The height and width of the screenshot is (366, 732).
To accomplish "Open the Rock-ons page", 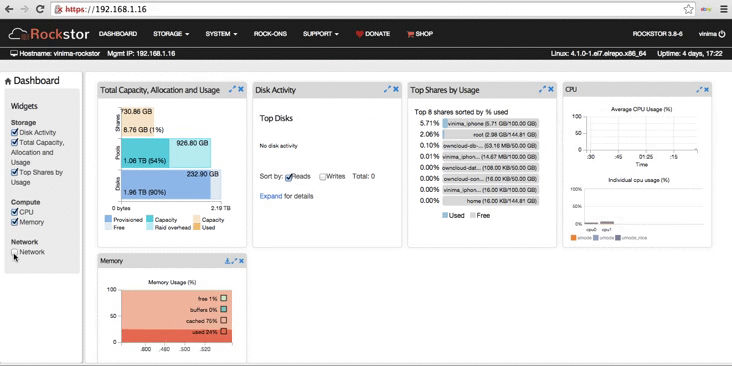I will (x=270, y=34).
